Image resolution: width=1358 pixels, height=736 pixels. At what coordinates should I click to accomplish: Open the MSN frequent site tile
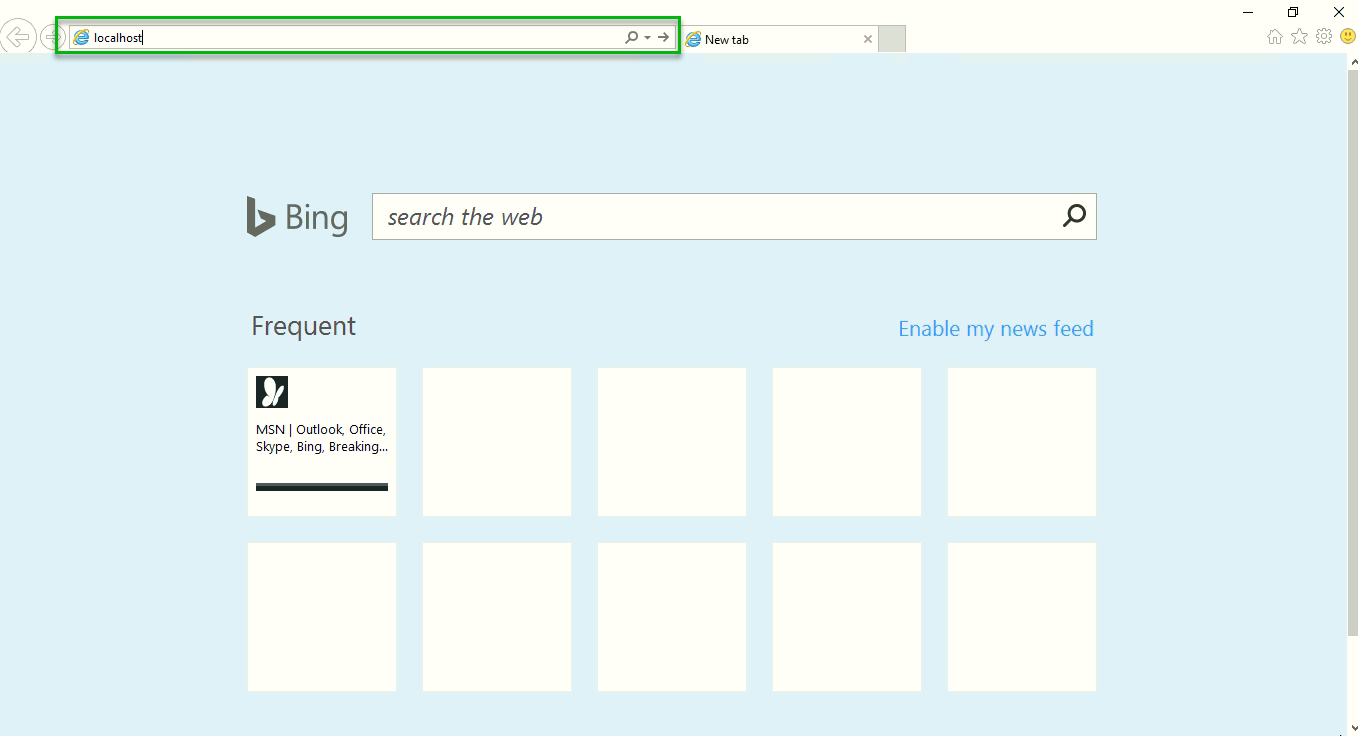pos(322,442)
